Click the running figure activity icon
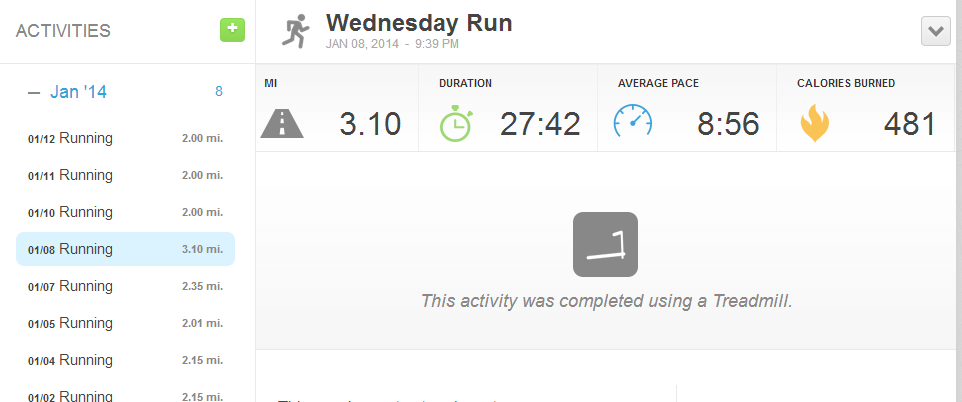The width and height of the screenshot is (962, 402). 296,31
